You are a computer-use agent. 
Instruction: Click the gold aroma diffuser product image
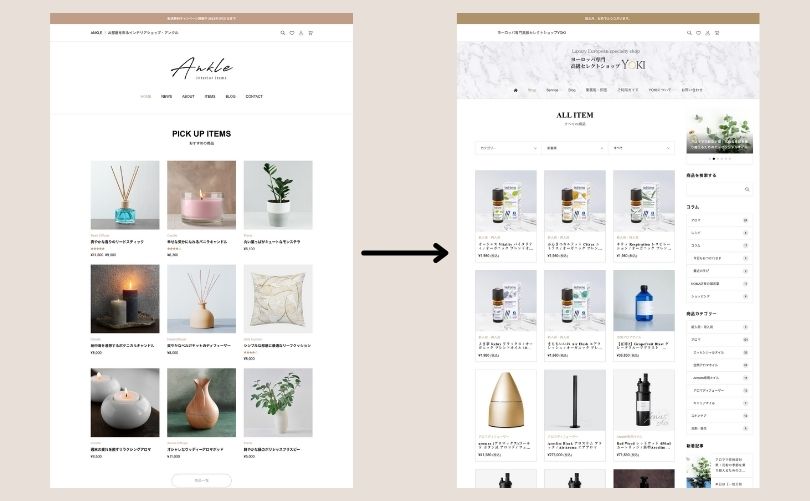pos(506,400)
